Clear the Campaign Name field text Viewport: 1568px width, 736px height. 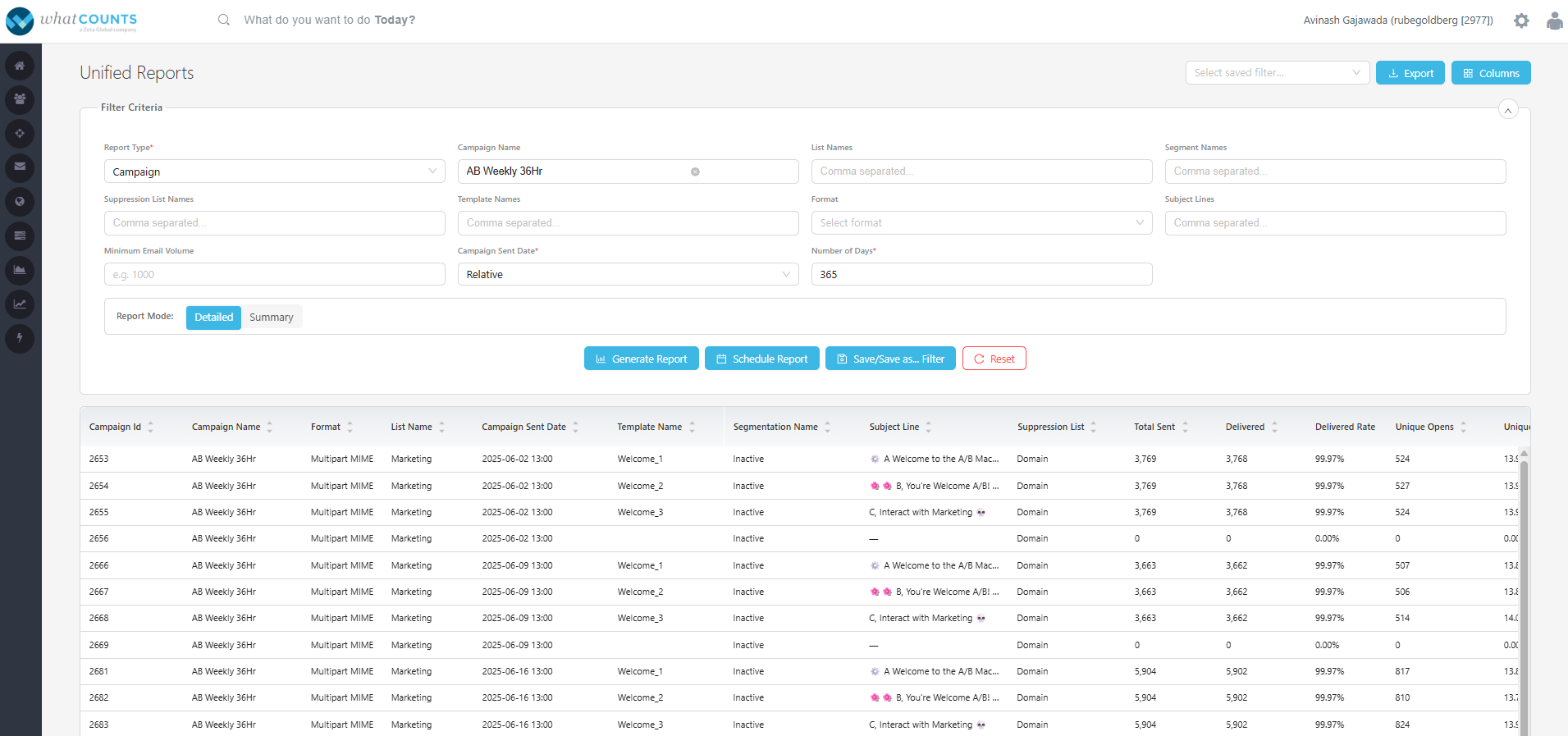pyautogui.click(x=695, y=171)
